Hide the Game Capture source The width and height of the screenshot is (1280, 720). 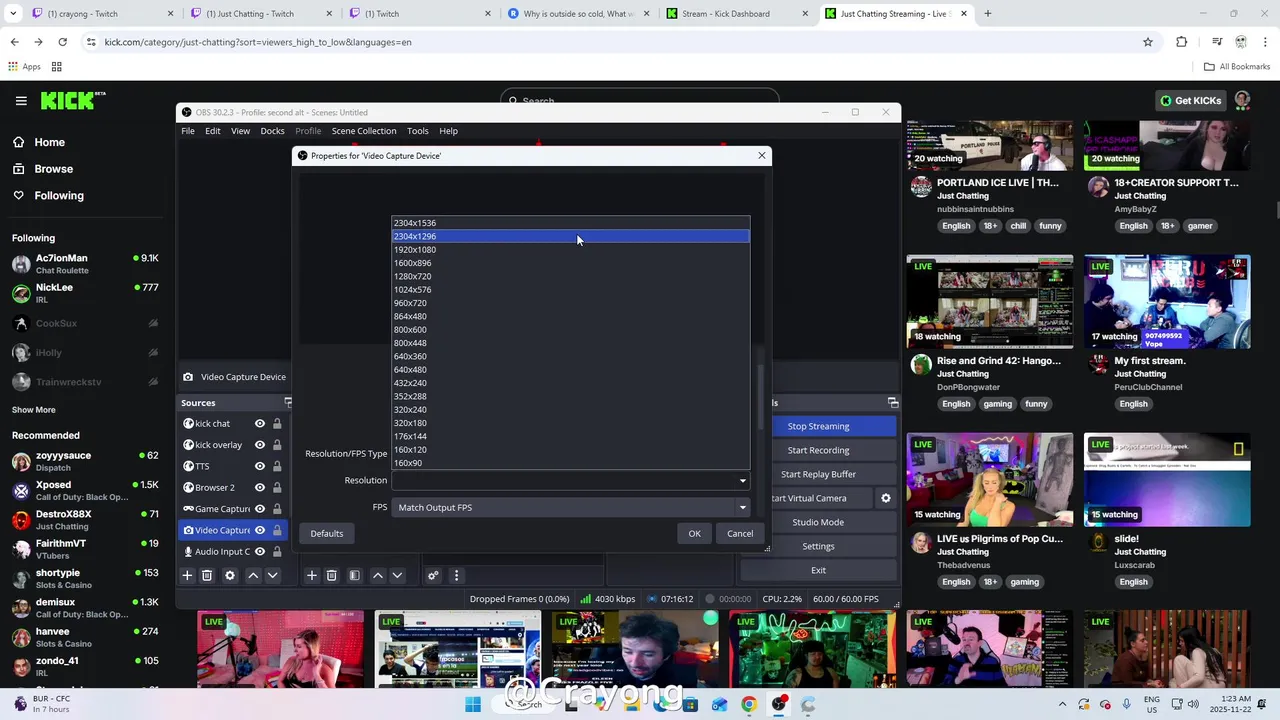pos(260,509)
